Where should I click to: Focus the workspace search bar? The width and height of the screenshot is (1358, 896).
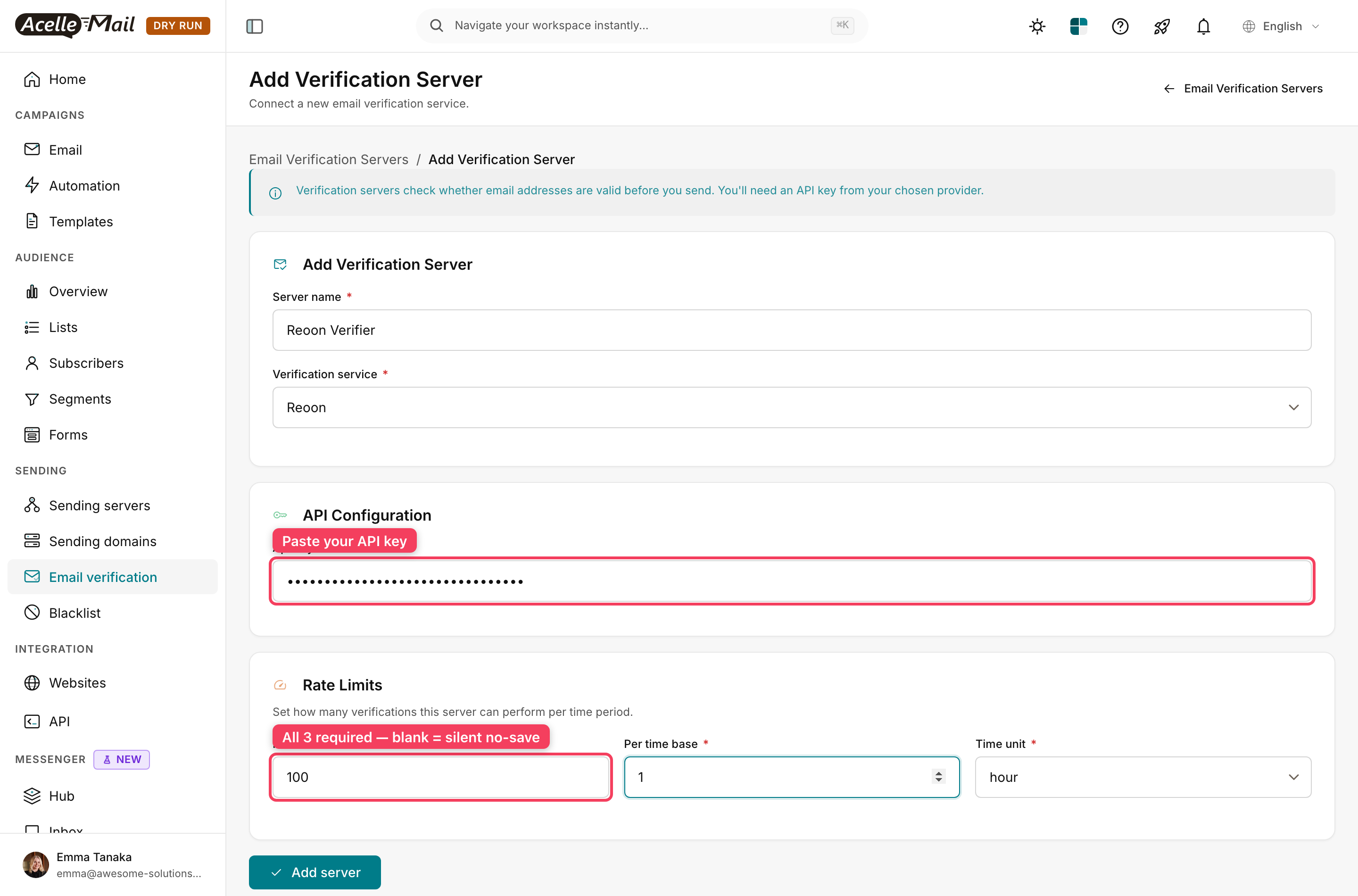coord(642,26)
